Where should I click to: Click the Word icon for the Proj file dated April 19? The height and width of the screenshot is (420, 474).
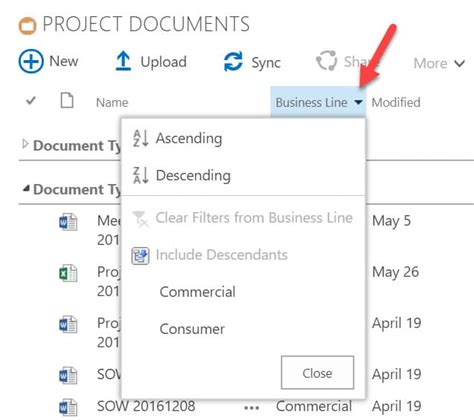(68, 325)
